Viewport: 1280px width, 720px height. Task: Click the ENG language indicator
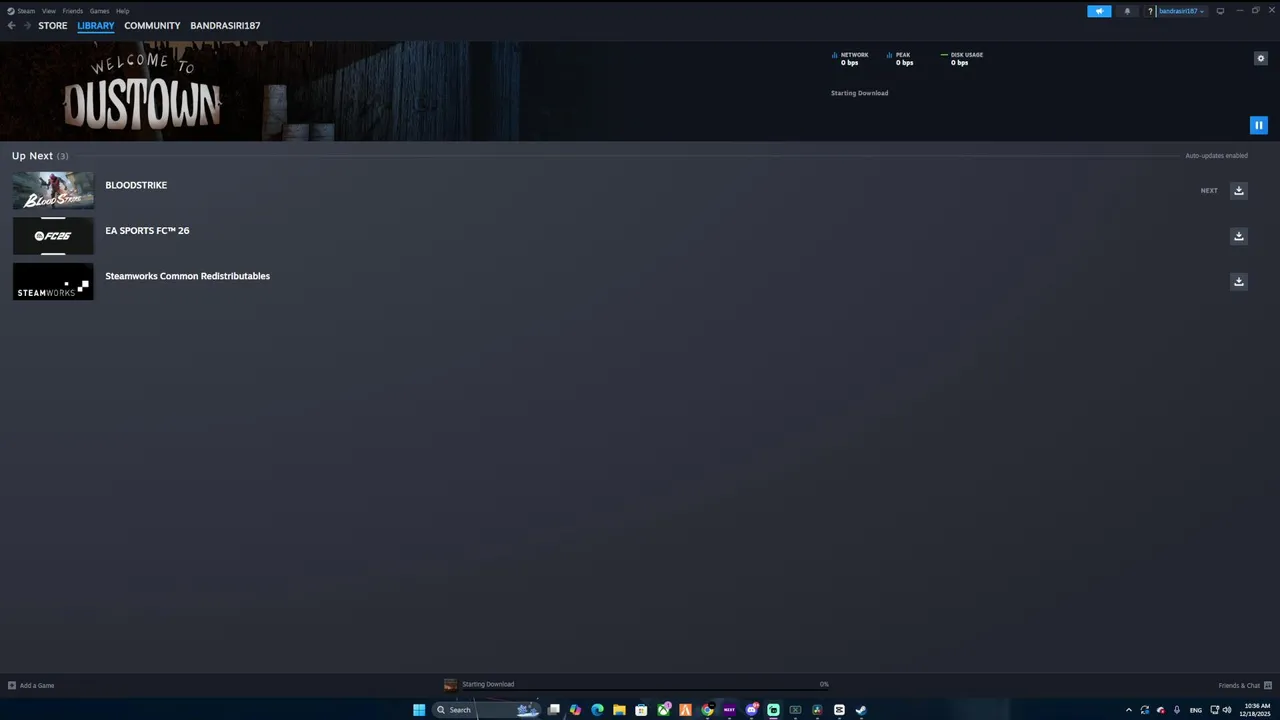(x=1195, y=710)
